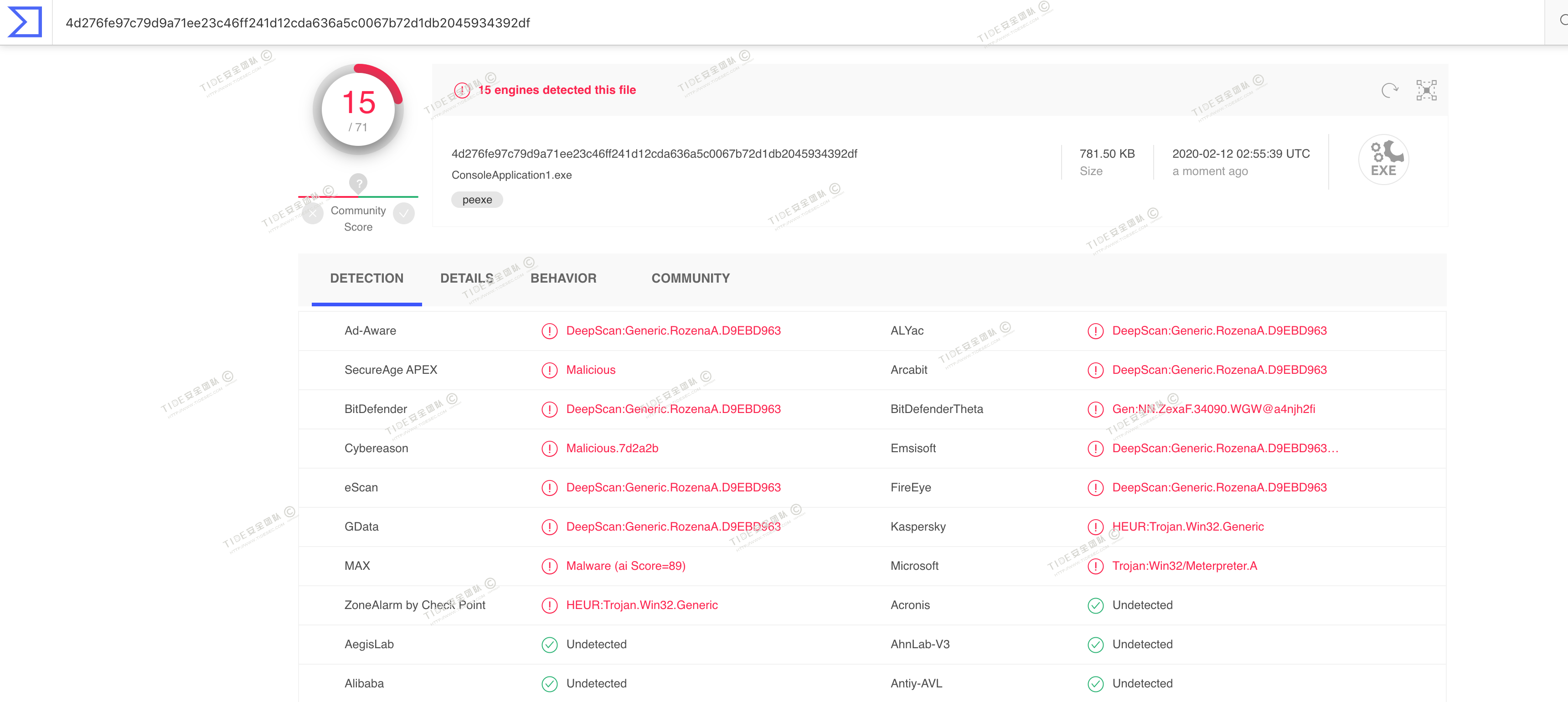The image size is (1568, 702).
Task: Select the COMMUNITY tab
Action: point(690,278)
